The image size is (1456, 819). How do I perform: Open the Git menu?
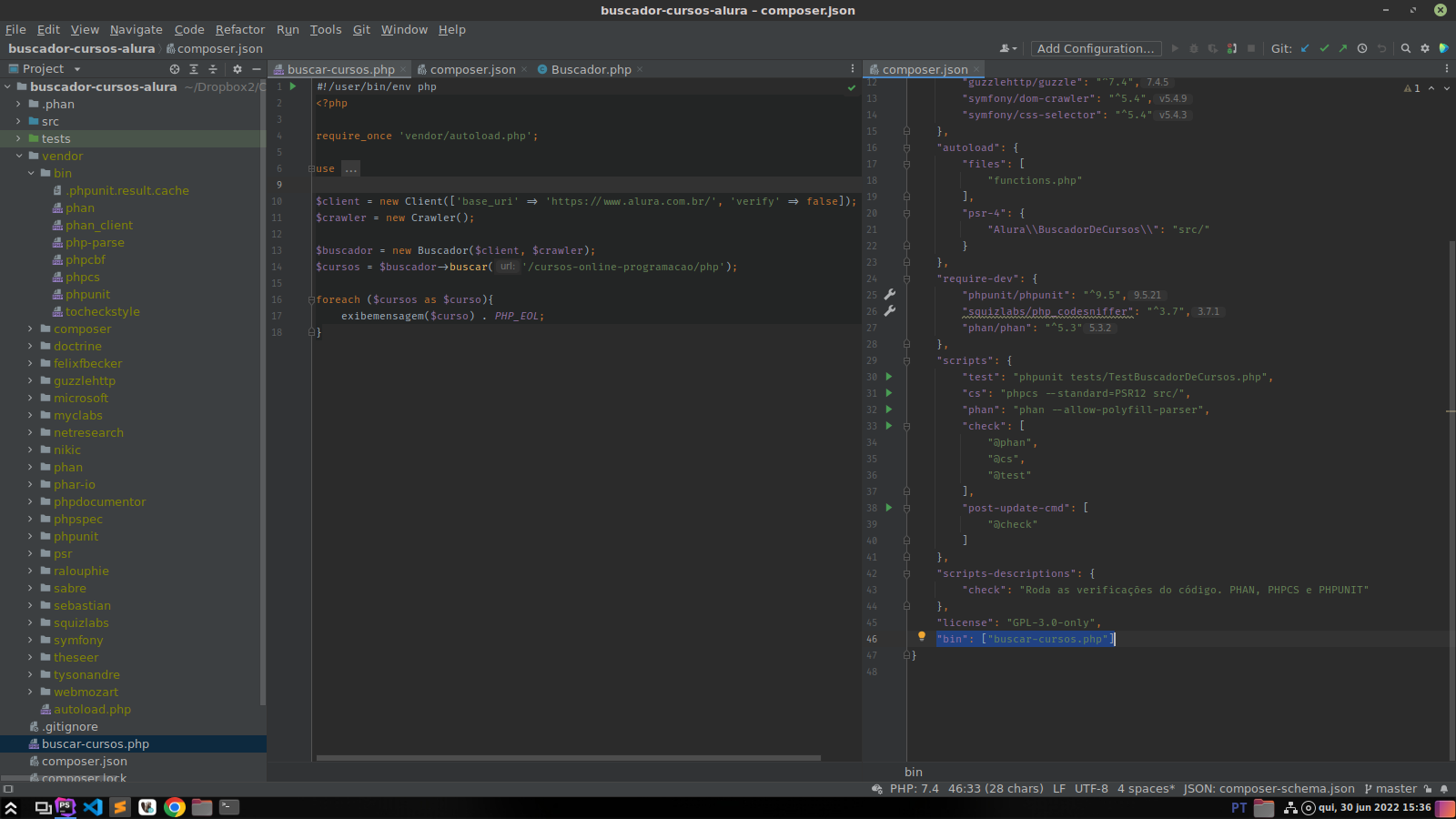point(361,30)
